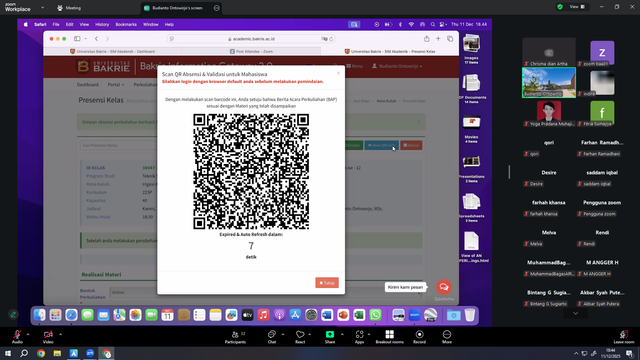Show Safari tab overview icon
640x360 pixels.
click(x=450, y=39)
